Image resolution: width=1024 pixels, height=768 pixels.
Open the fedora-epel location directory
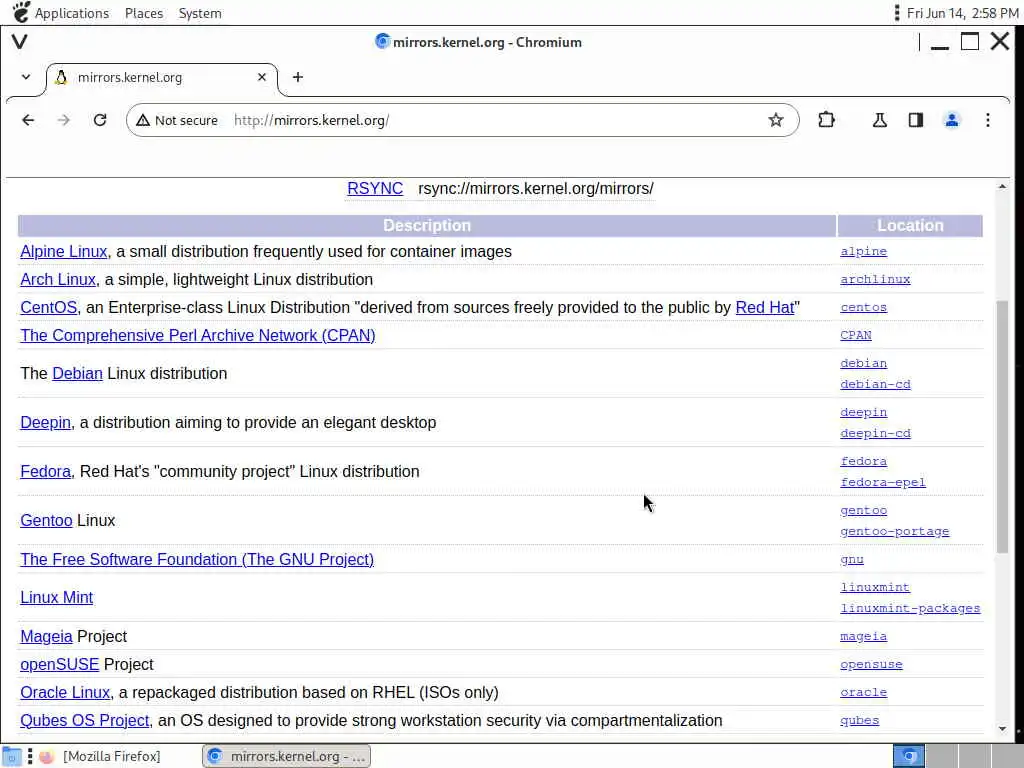click(883, 483)
